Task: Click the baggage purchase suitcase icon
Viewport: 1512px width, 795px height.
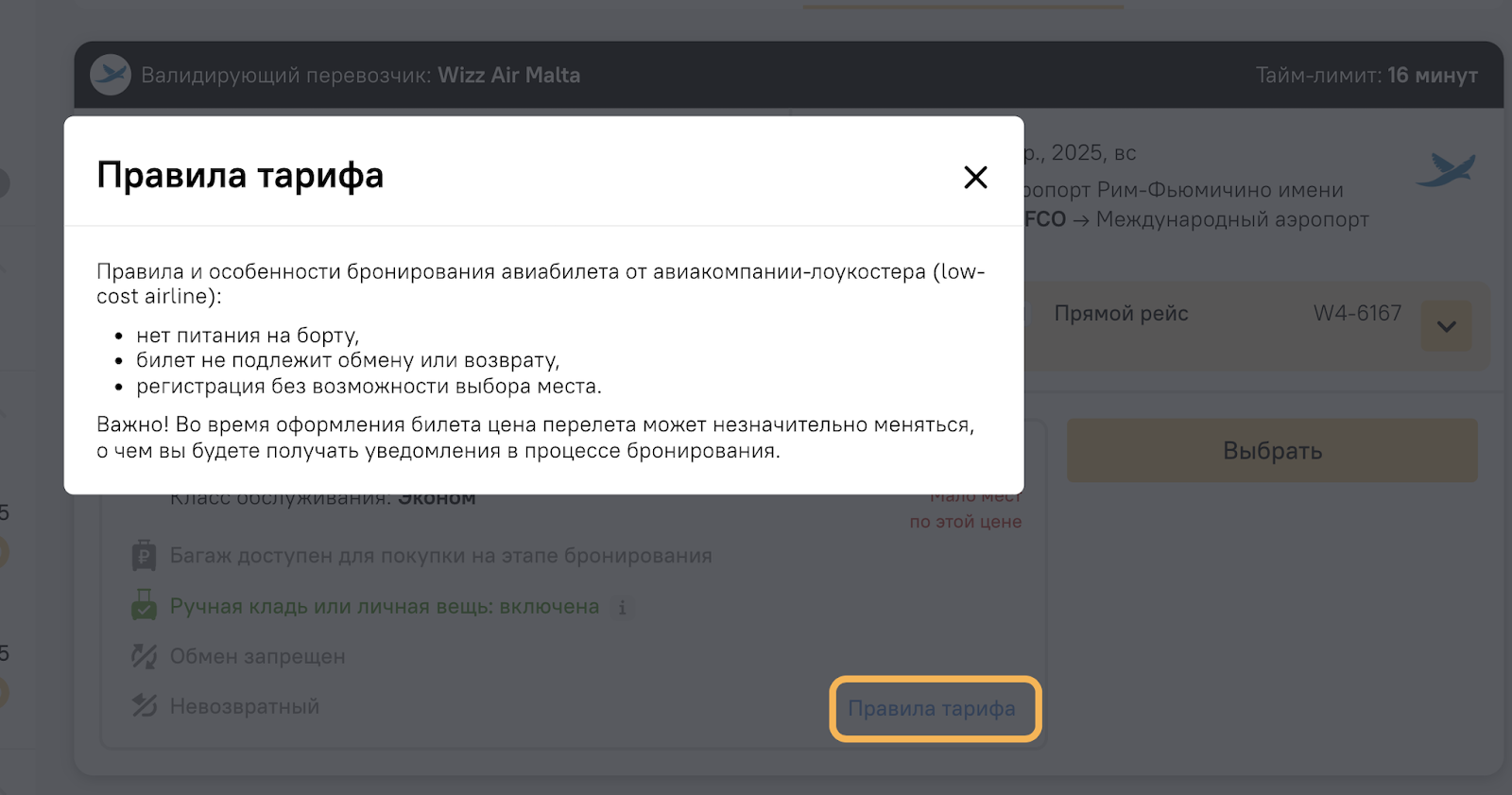Action: click(x=144, y=555)
